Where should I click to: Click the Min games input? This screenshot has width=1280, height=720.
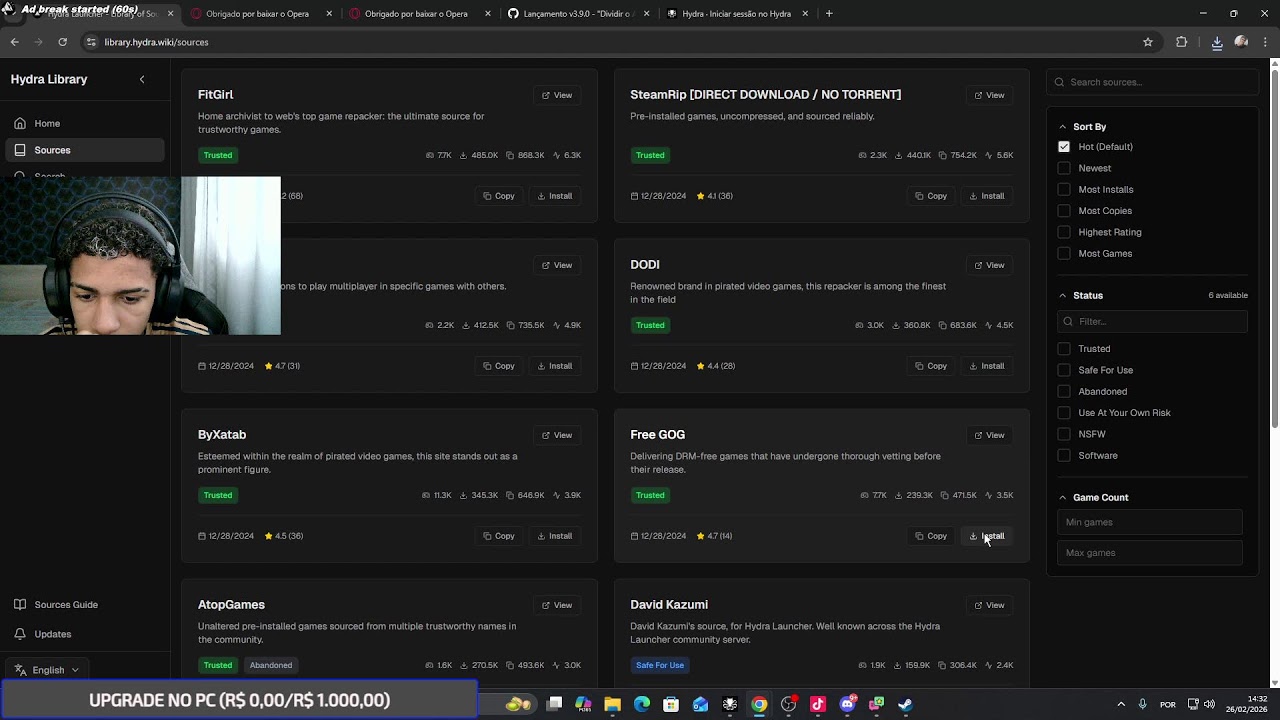point(1150,522)
